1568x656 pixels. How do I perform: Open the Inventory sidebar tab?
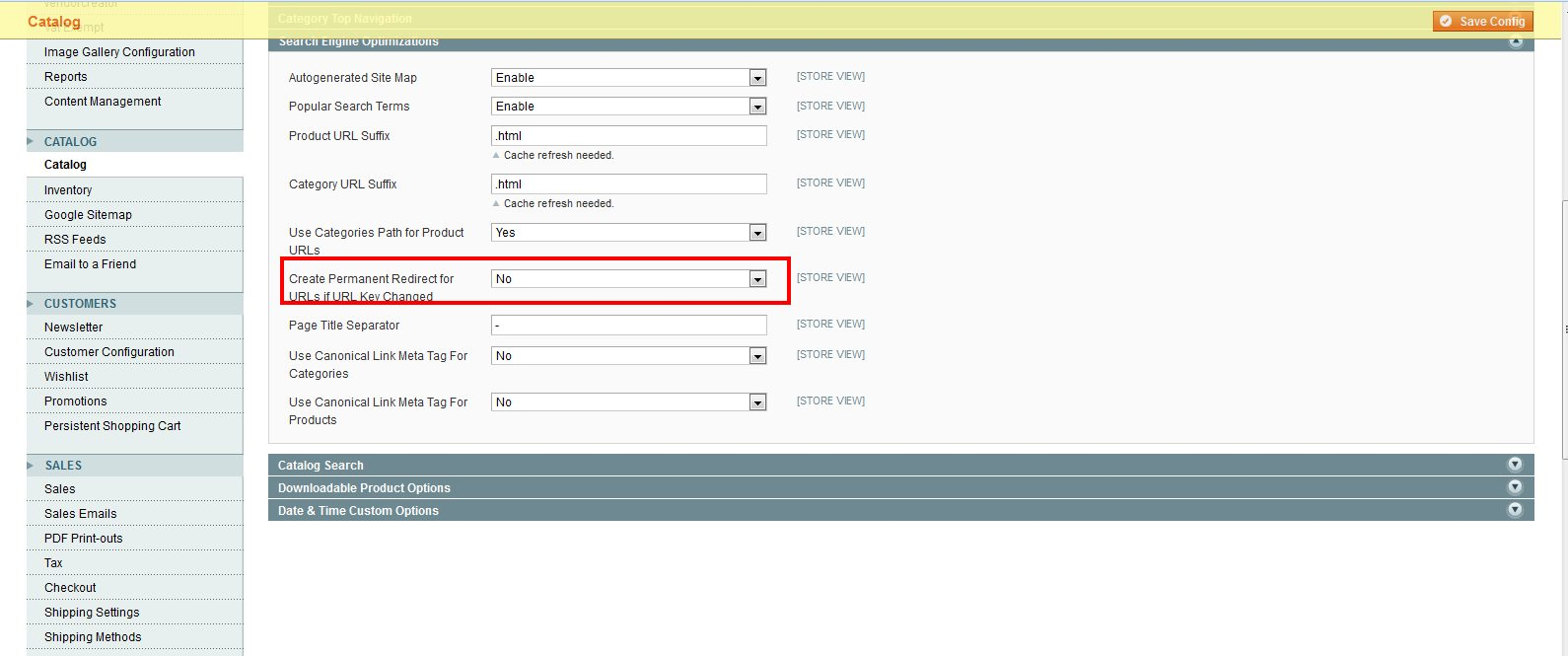[134, 190]
